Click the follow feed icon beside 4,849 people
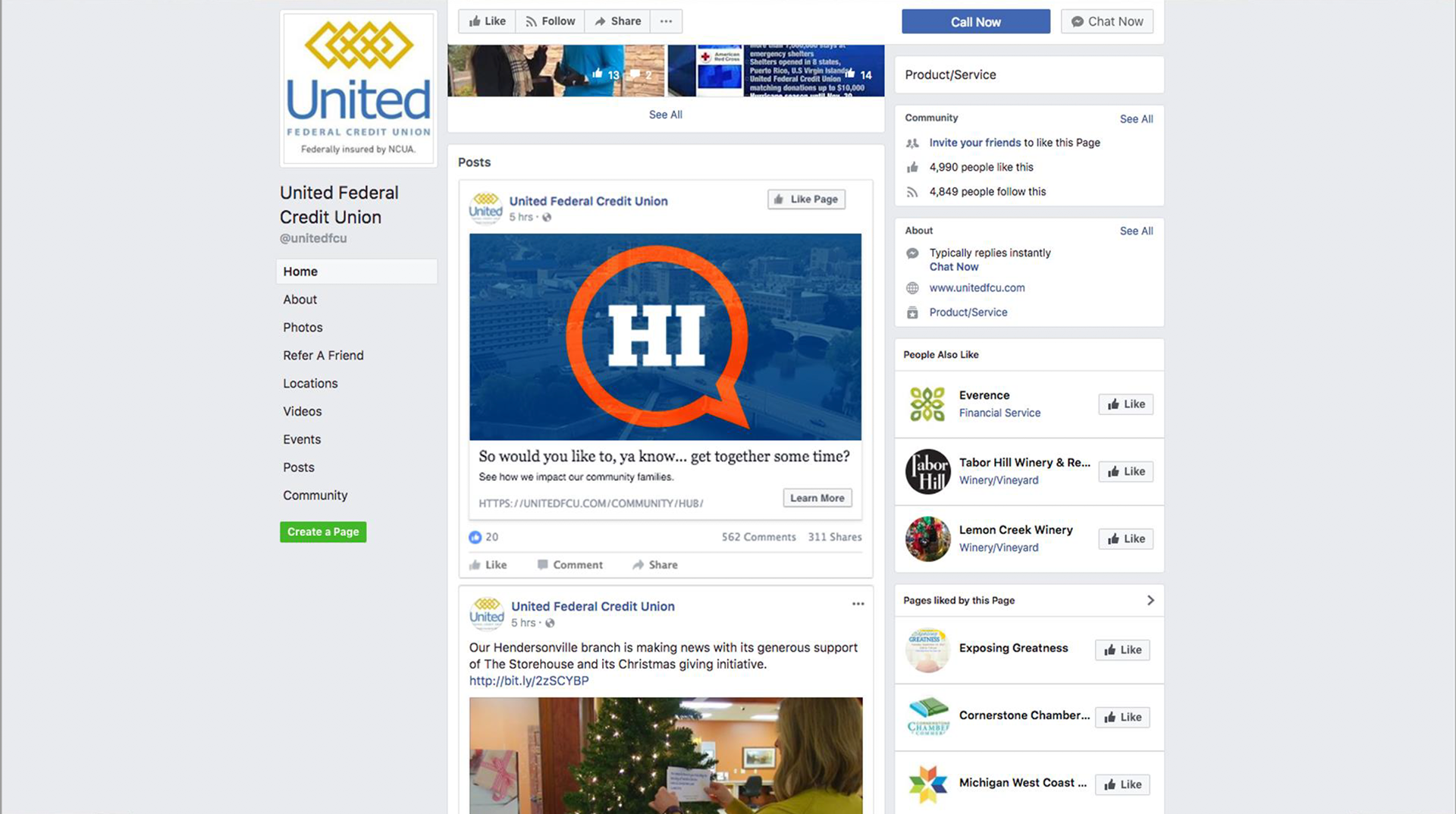Image resolution: width=1456 pixels, height=814 pixels. click(x=912, y=192)
